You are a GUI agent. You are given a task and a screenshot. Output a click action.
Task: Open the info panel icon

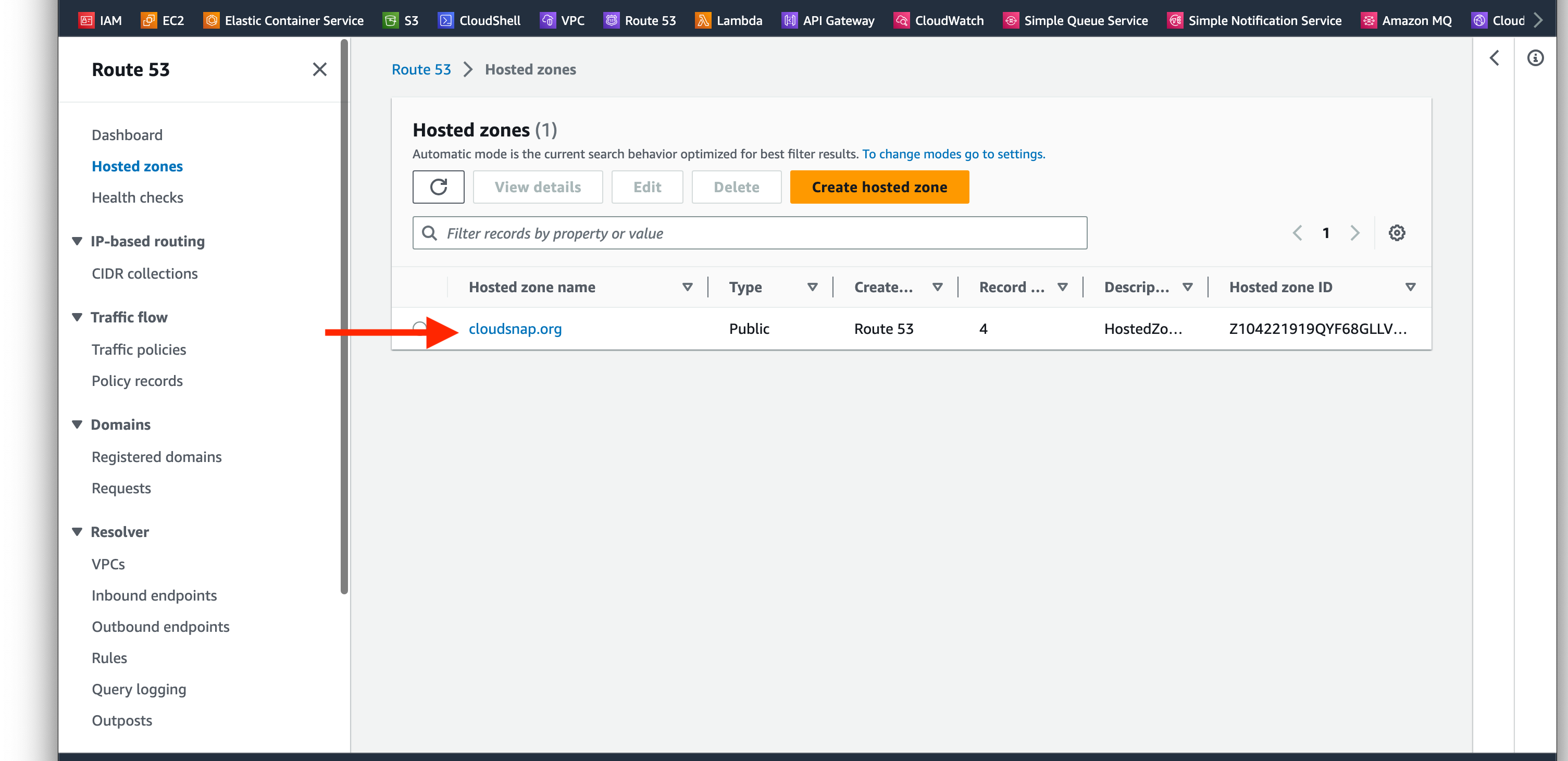click(1535, 58)
